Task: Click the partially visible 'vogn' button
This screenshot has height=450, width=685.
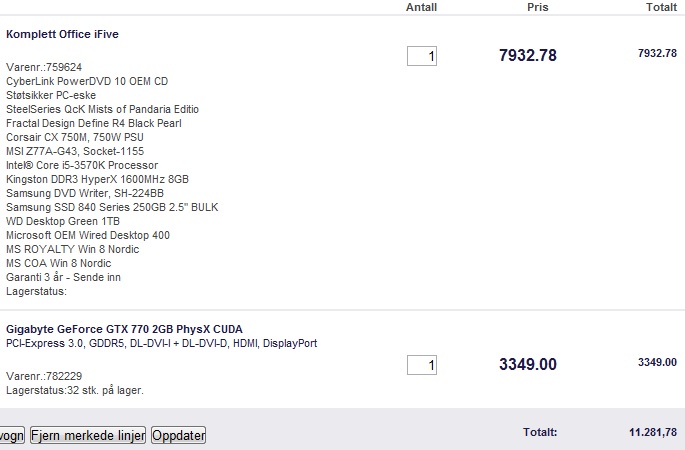Action: (x=12, y=436)
